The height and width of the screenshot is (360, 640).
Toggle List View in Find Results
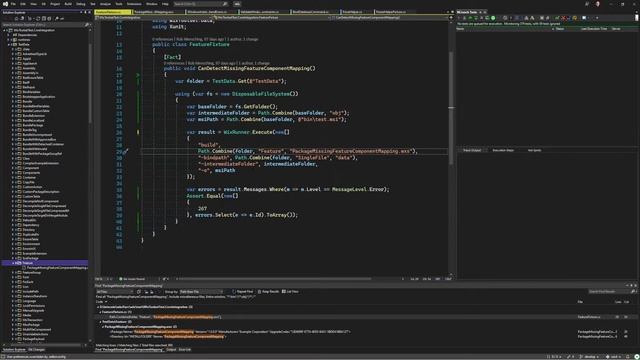point(290,292)
